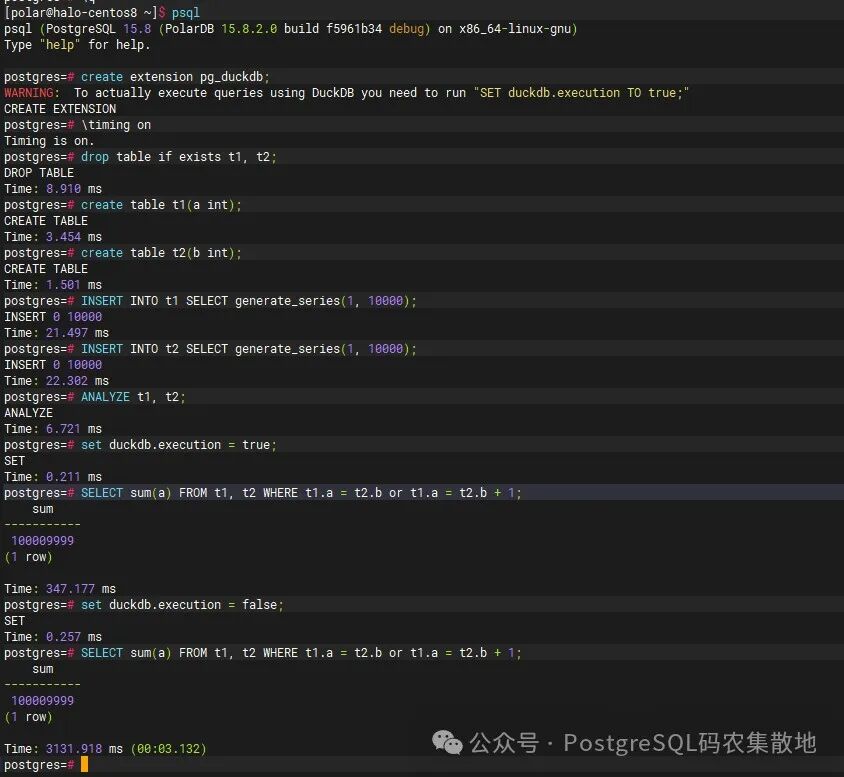
Task: Click the 'Time: 347.177 ms' line
Action: (x=60, y=589)
